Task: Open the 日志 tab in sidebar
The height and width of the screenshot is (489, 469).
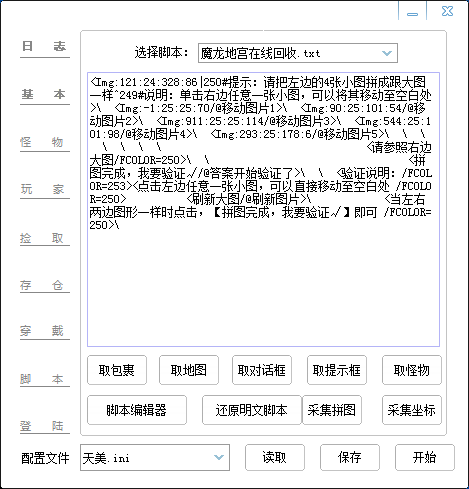Action: [x=45, y=47]
